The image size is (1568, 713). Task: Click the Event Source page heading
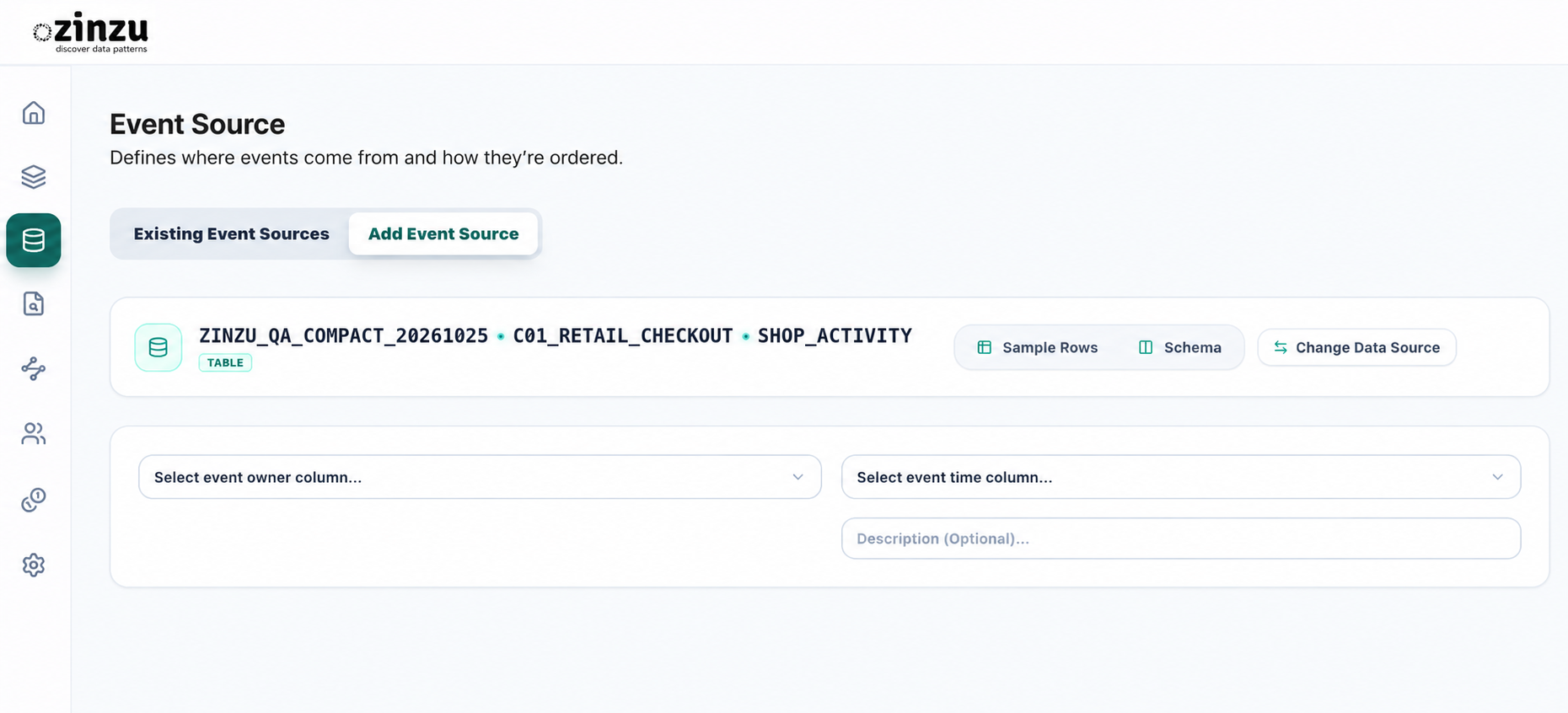click(x=197, y=124)
